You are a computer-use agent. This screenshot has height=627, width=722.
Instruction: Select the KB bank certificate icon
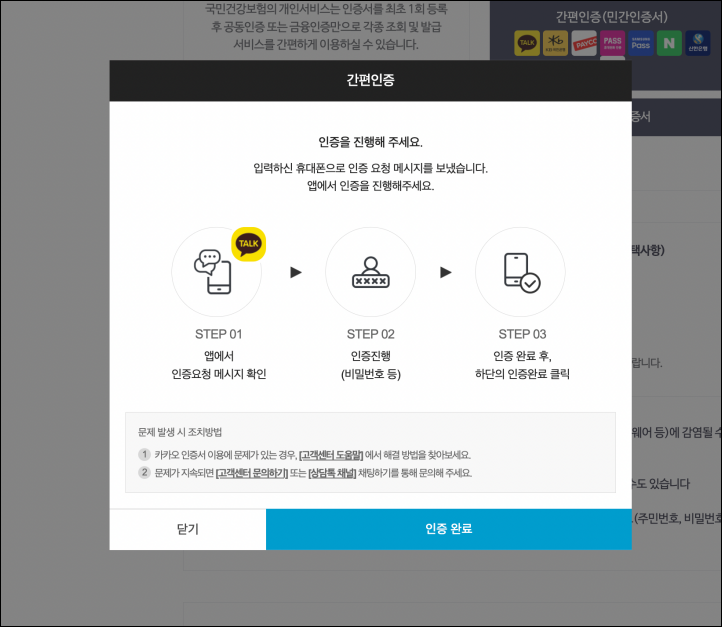pyautogui.click(x=555, y=43)
